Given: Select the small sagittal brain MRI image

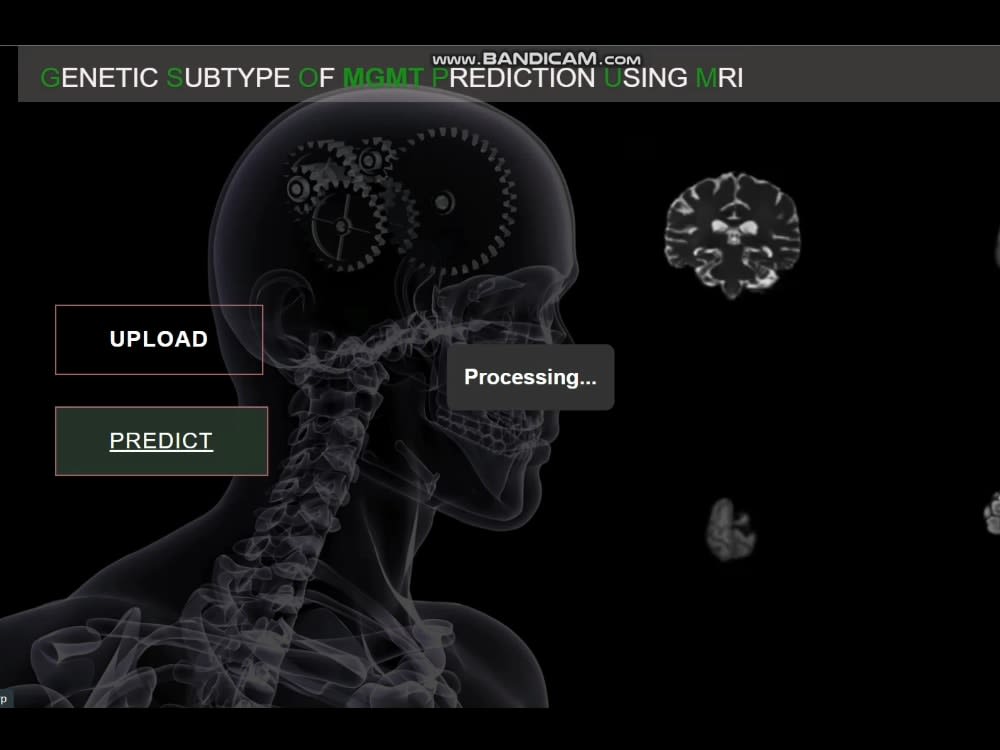Looking at the screenshot, I should (x=730, y=529).
